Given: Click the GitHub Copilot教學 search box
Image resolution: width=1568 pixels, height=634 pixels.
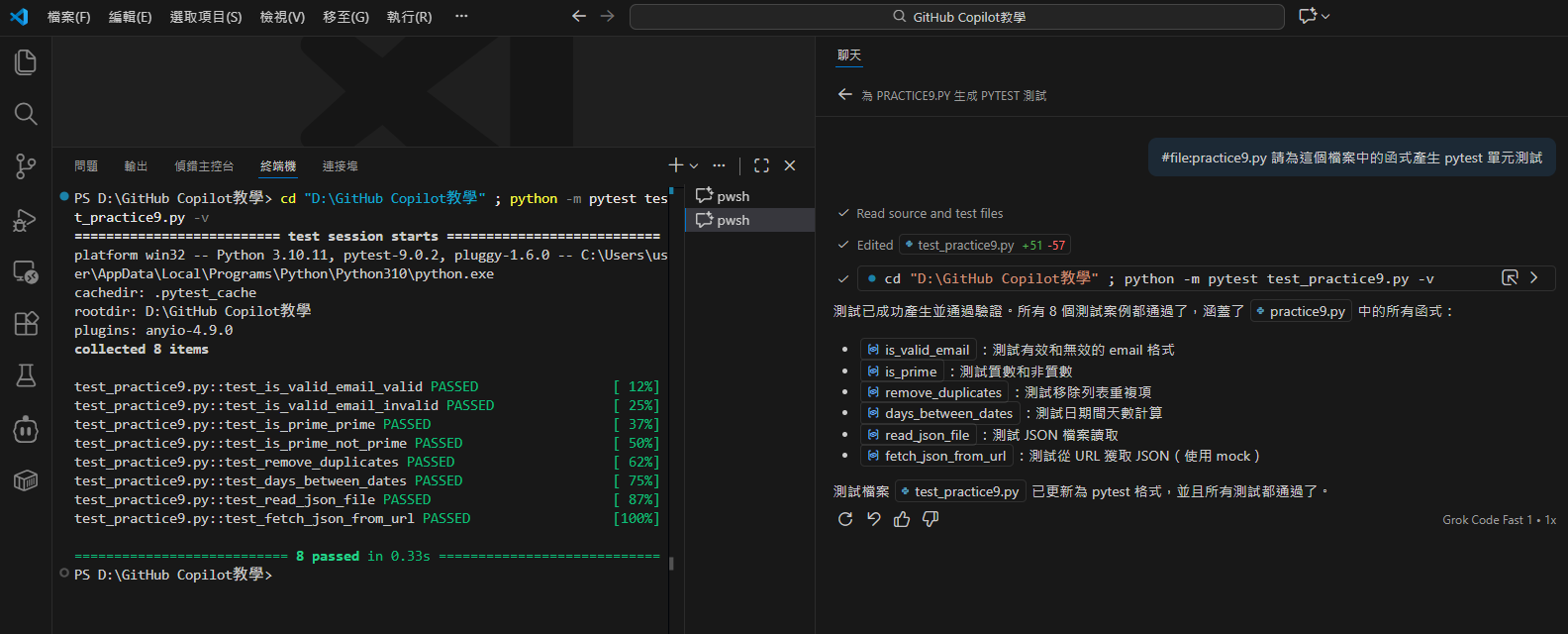Looking at the screenshot, I should point(956,17).
